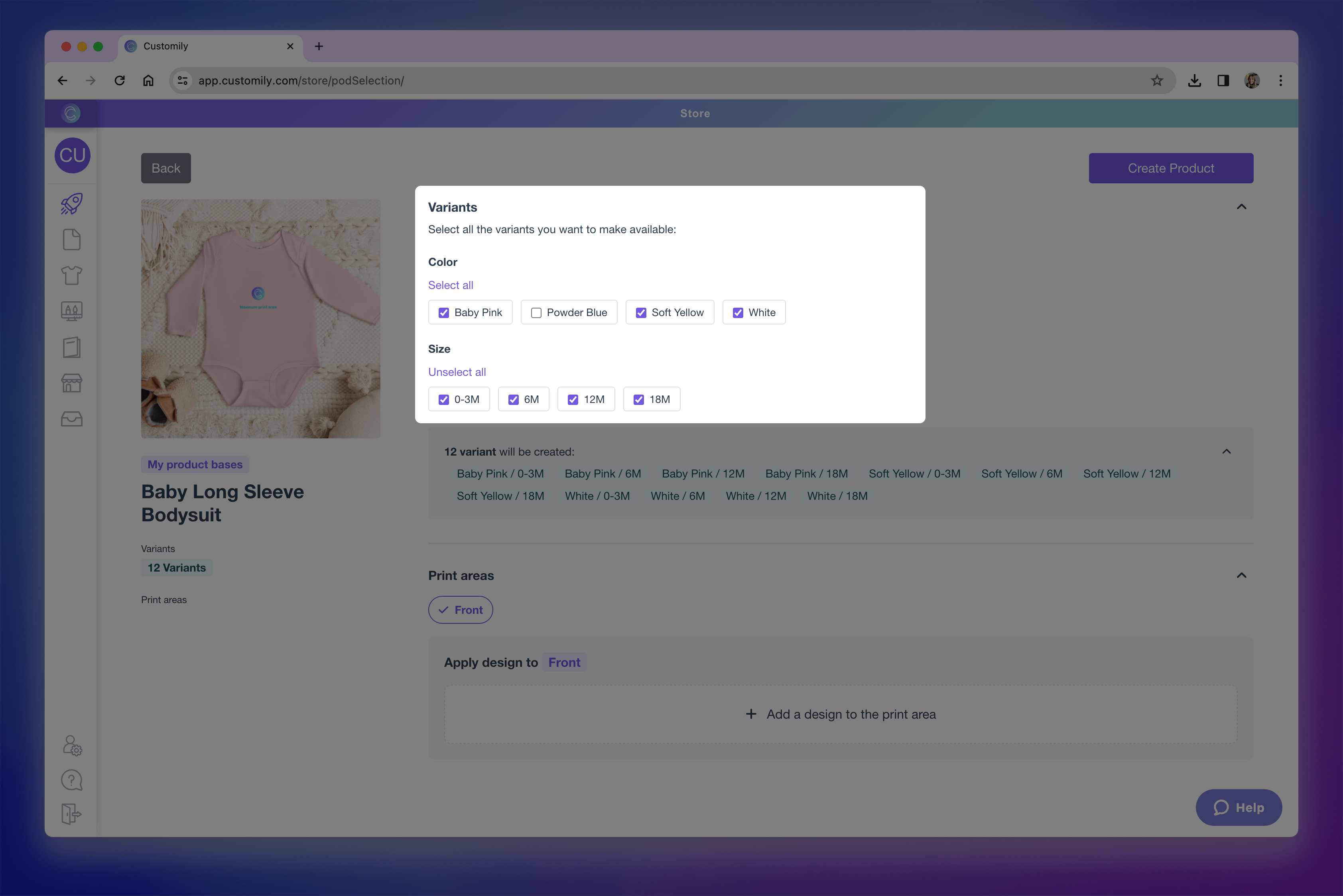Click Select all under Color
The image size is (1343, 896).
point(451,285)
